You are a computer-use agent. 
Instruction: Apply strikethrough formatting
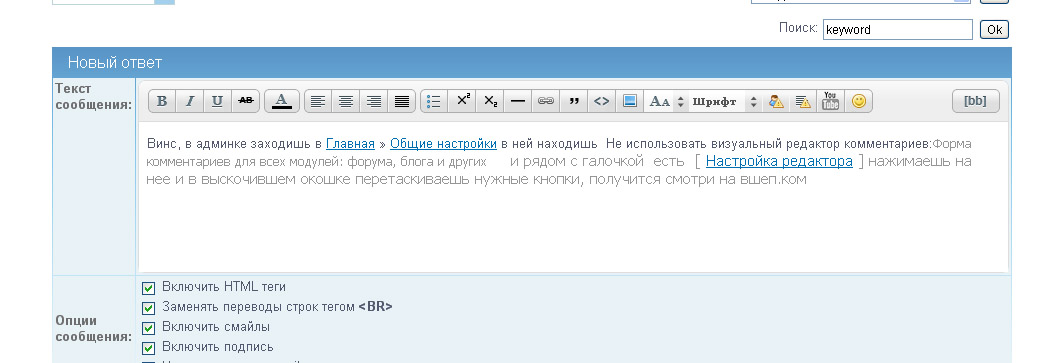click(245, 101)
